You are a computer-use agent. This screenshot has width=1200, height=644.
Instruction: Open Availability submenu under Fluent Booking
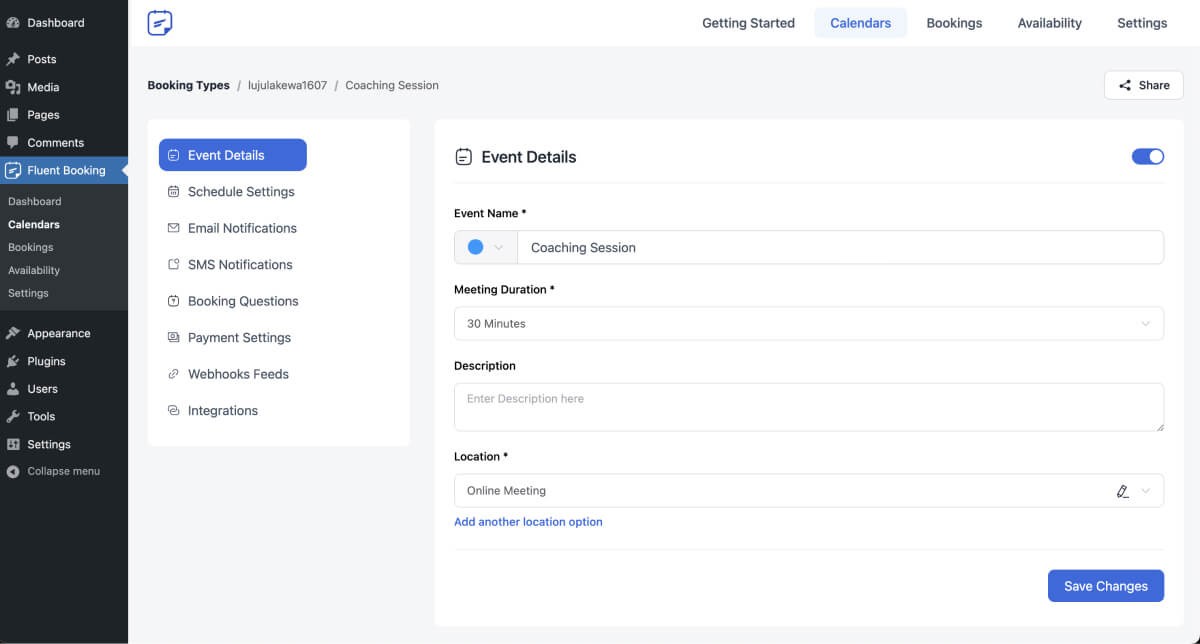click(34, 270)
